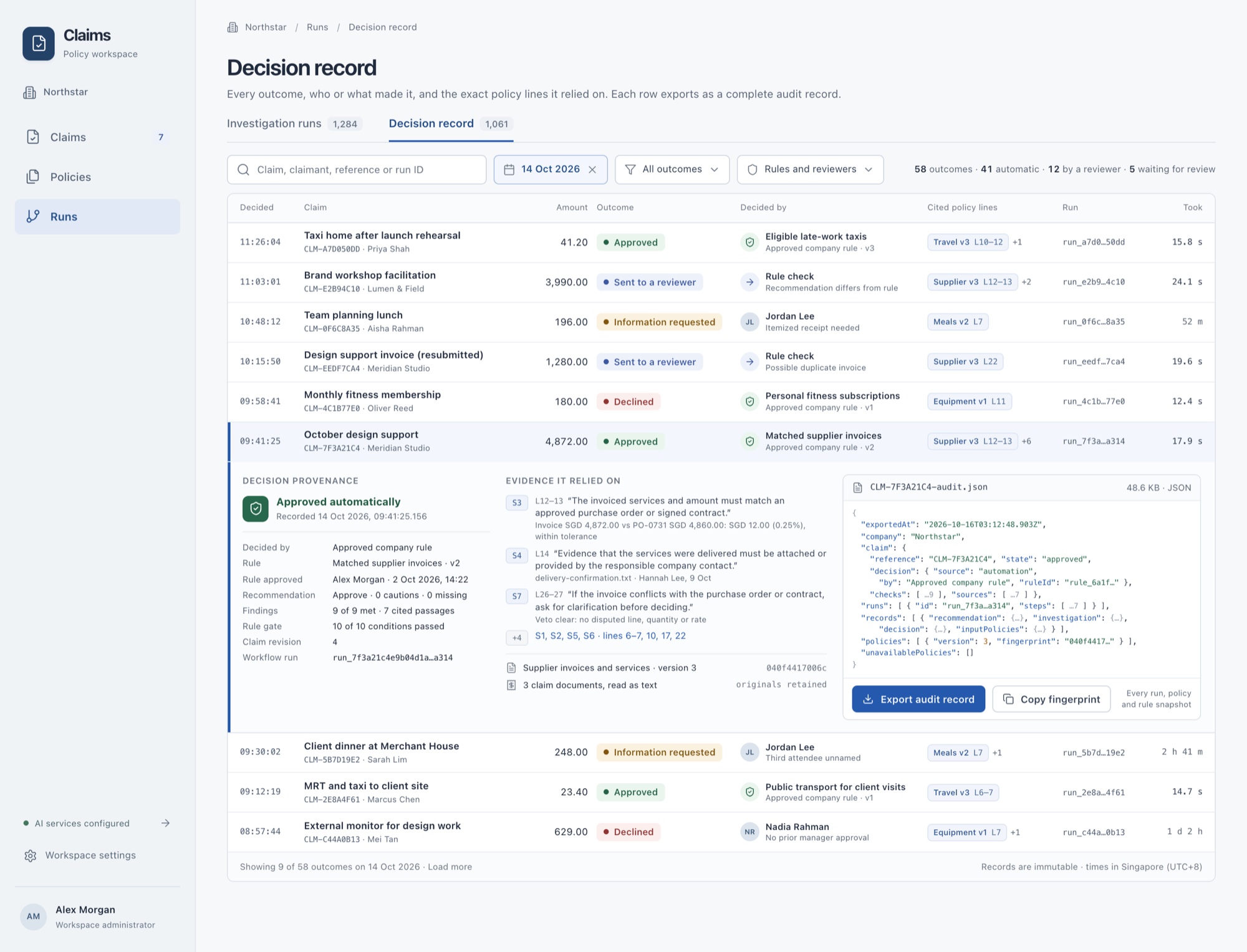Click Export audit record button
This screenshot has height=952, width=1247.
(x=918, y=699)
